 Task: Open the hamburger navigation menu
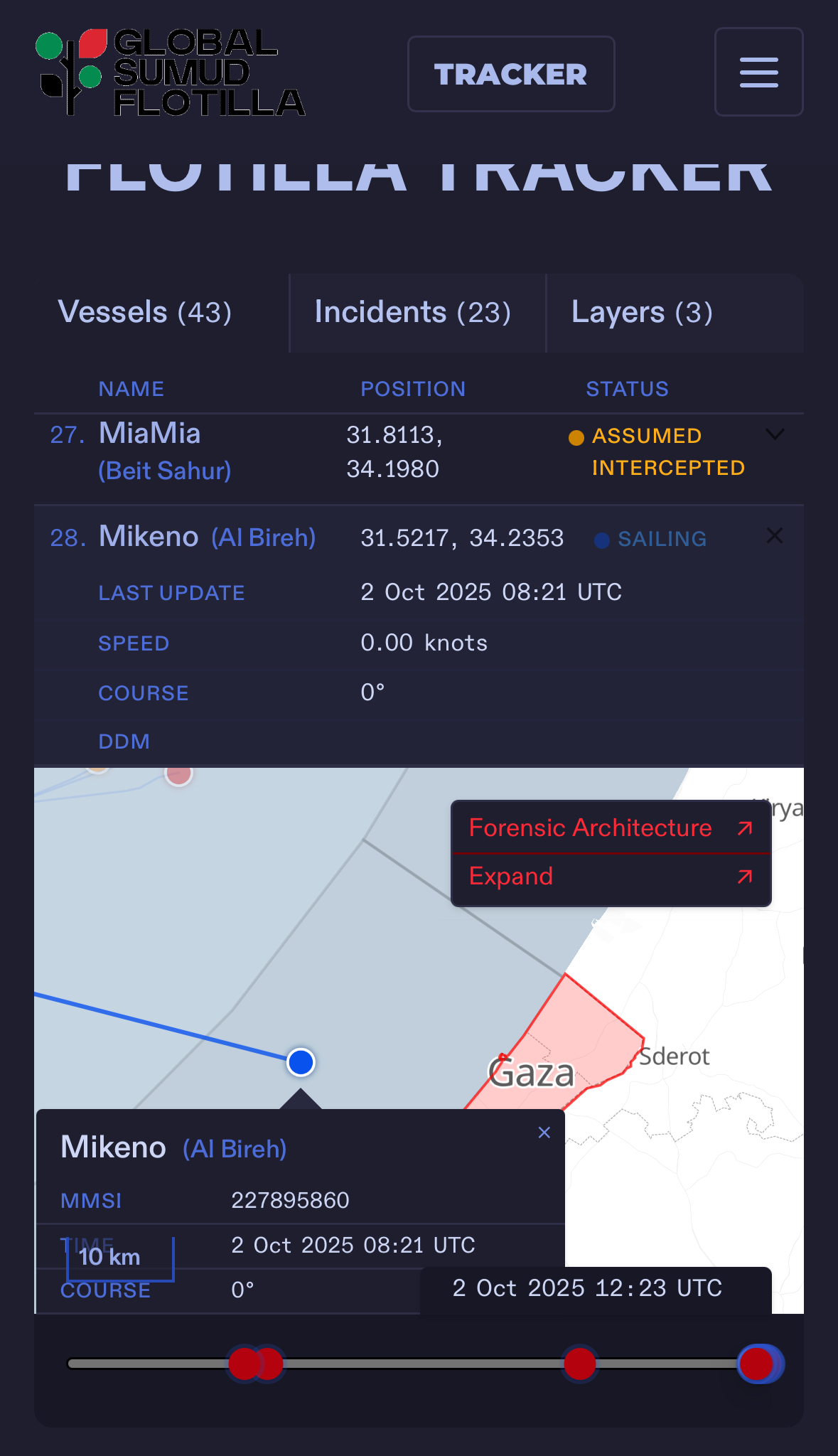coord(758,73)
